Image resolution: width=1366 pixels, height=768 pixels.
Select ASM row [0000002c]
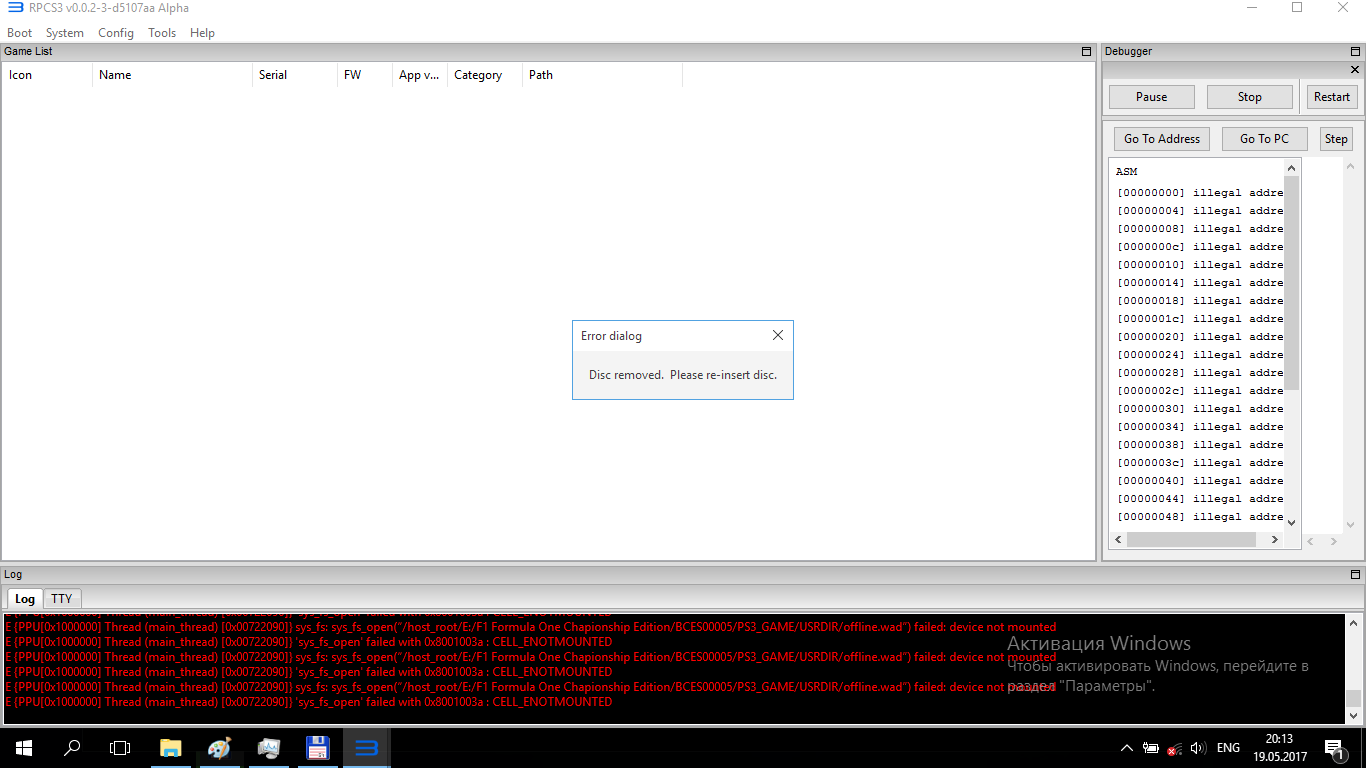(x=1199, y=391)
